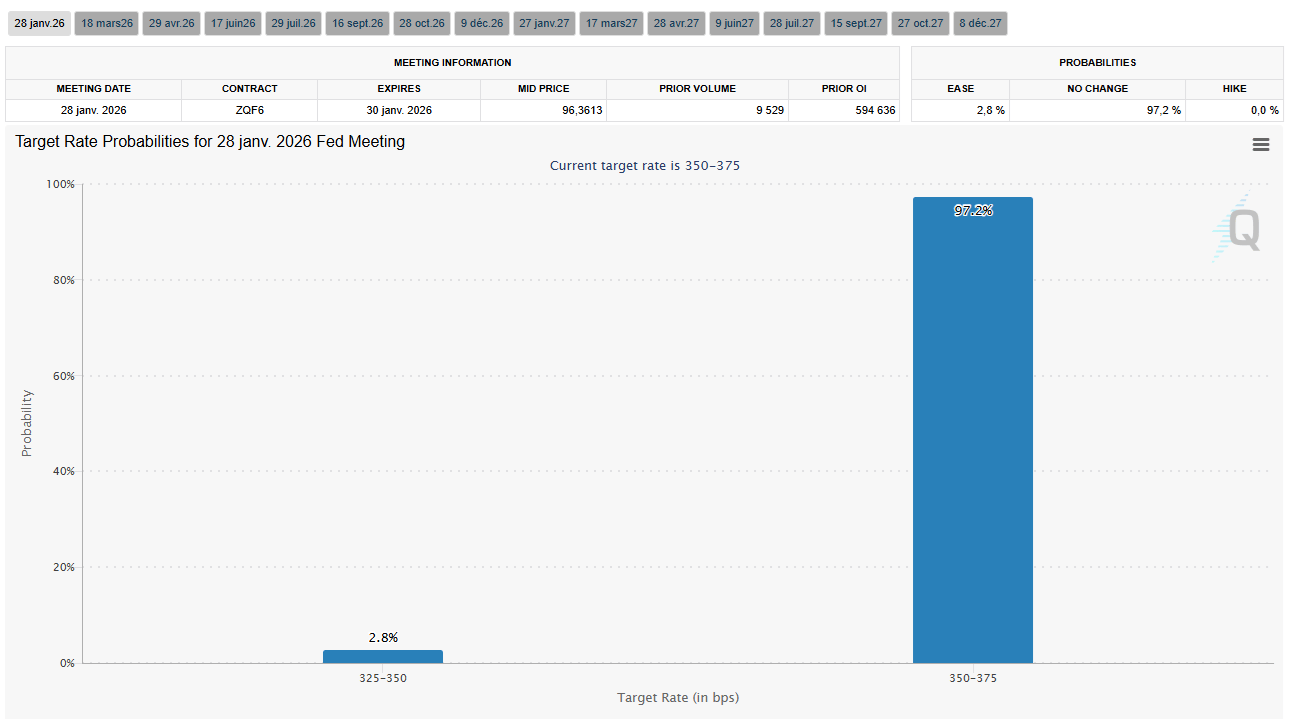Go to the 8 déc.27 meeting tab
This screenshot has height=719, width=1289.
[980, 23]
